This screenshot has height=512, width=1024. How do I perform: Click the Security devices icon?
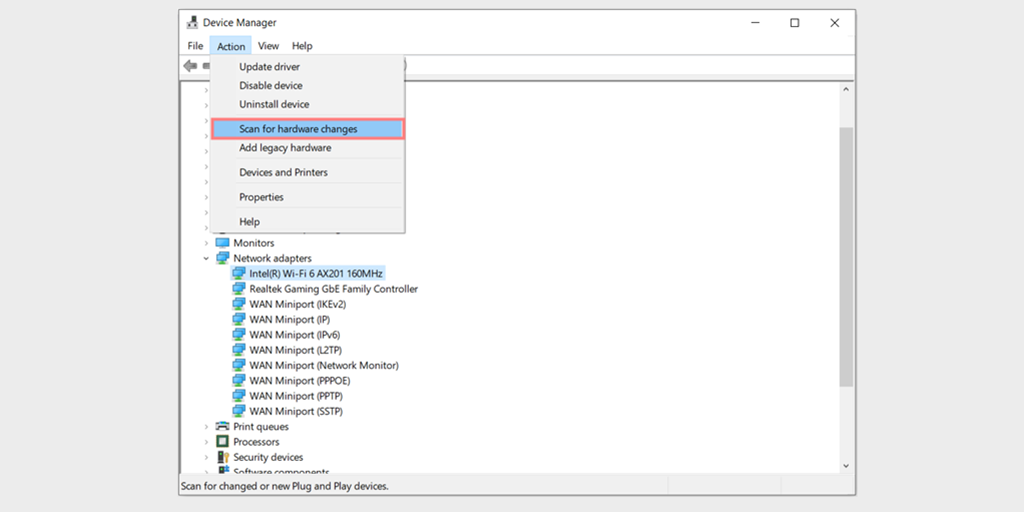(x=223, y=457)
